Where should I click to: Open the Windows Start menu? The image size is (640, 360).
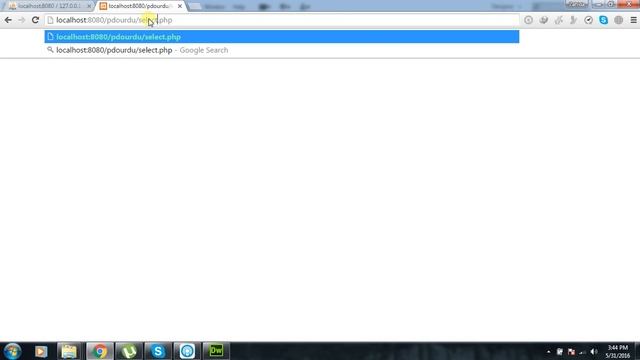(x=12, y=351)
